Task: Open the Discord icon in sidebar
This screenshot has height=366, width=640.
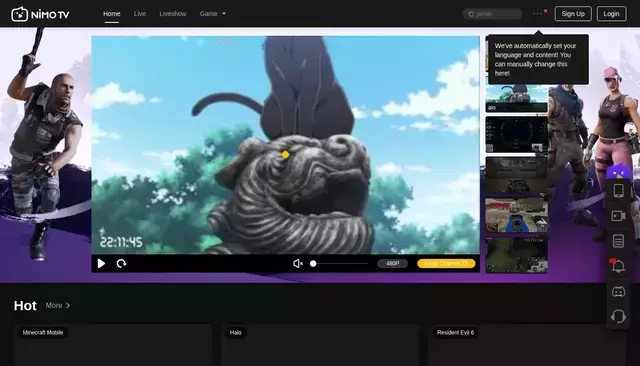Action: 618,291
